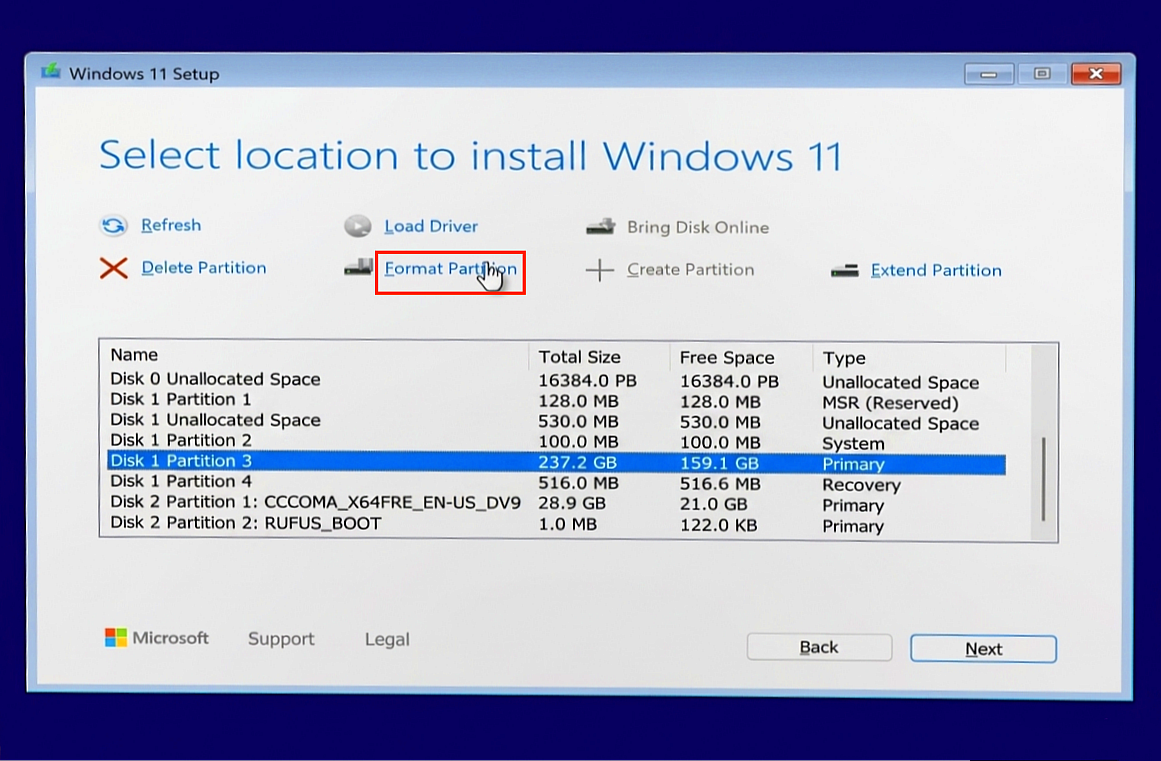Click the Recovery type cell
The image size is (1161, 761).
point(861,485)
